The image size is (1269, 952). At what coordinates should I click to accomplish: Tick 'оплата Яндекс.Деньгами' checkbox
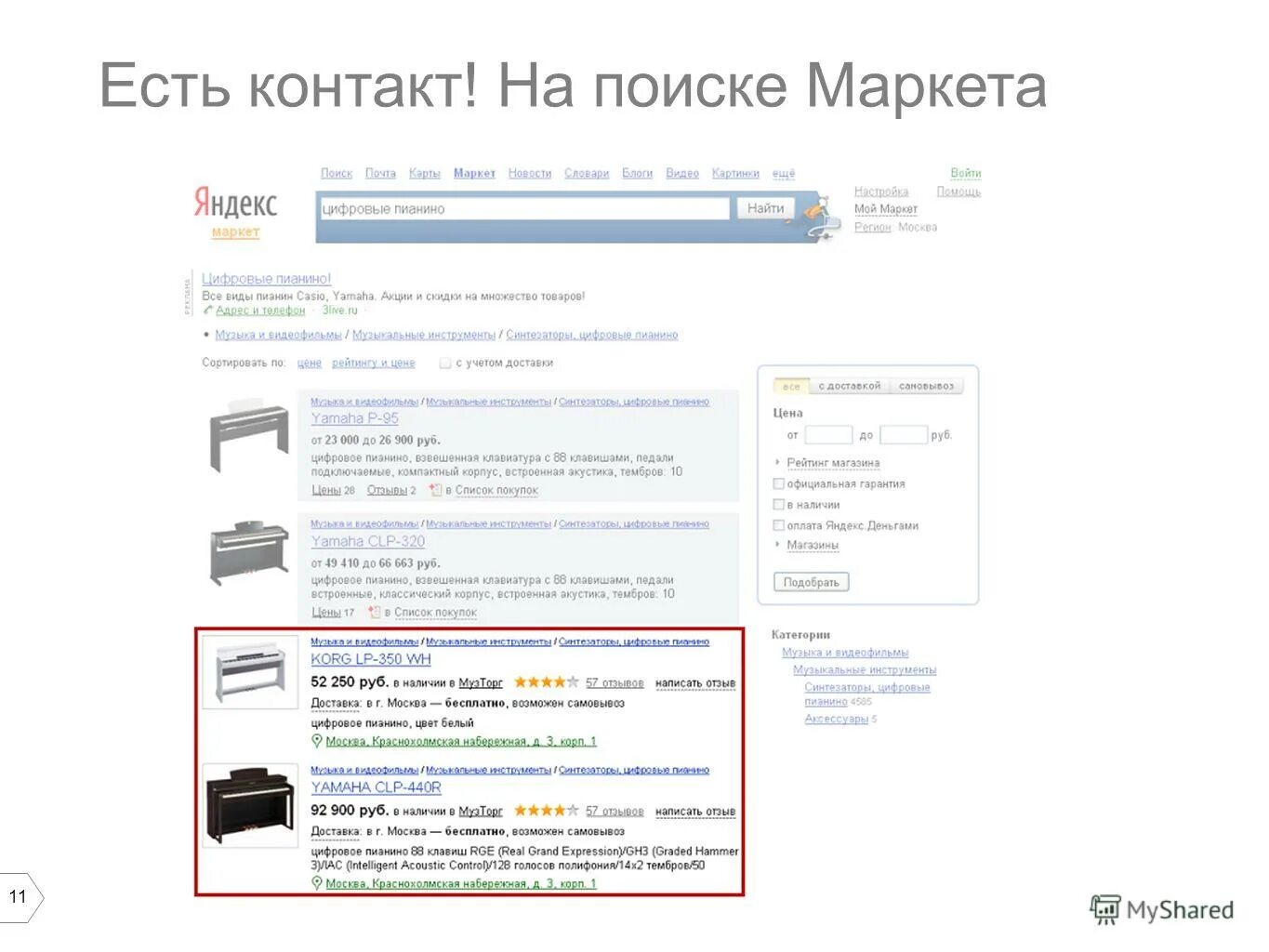pyautogui.click(x=779, y=525)
